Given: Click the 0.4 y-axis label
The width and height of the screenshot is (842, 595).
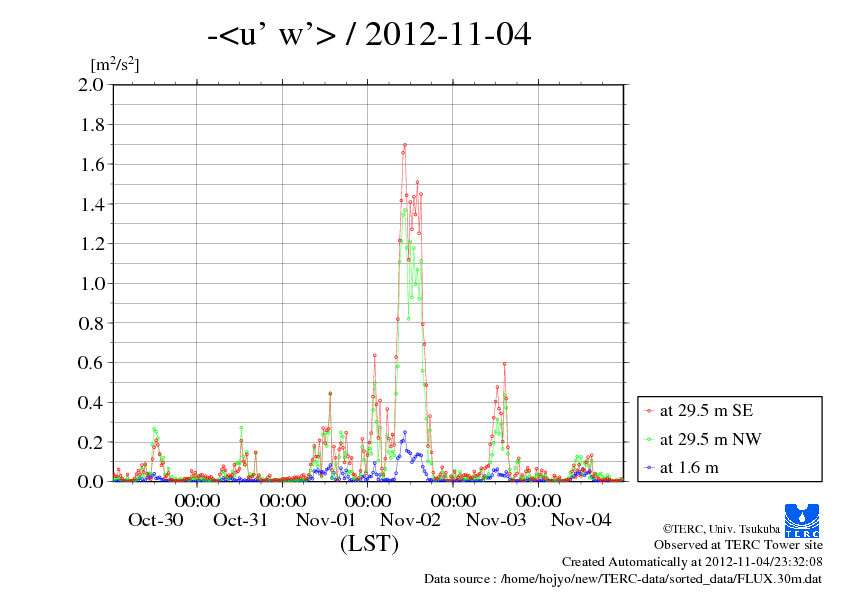Looking at the screenshot, I should click(x=91, y=402).
